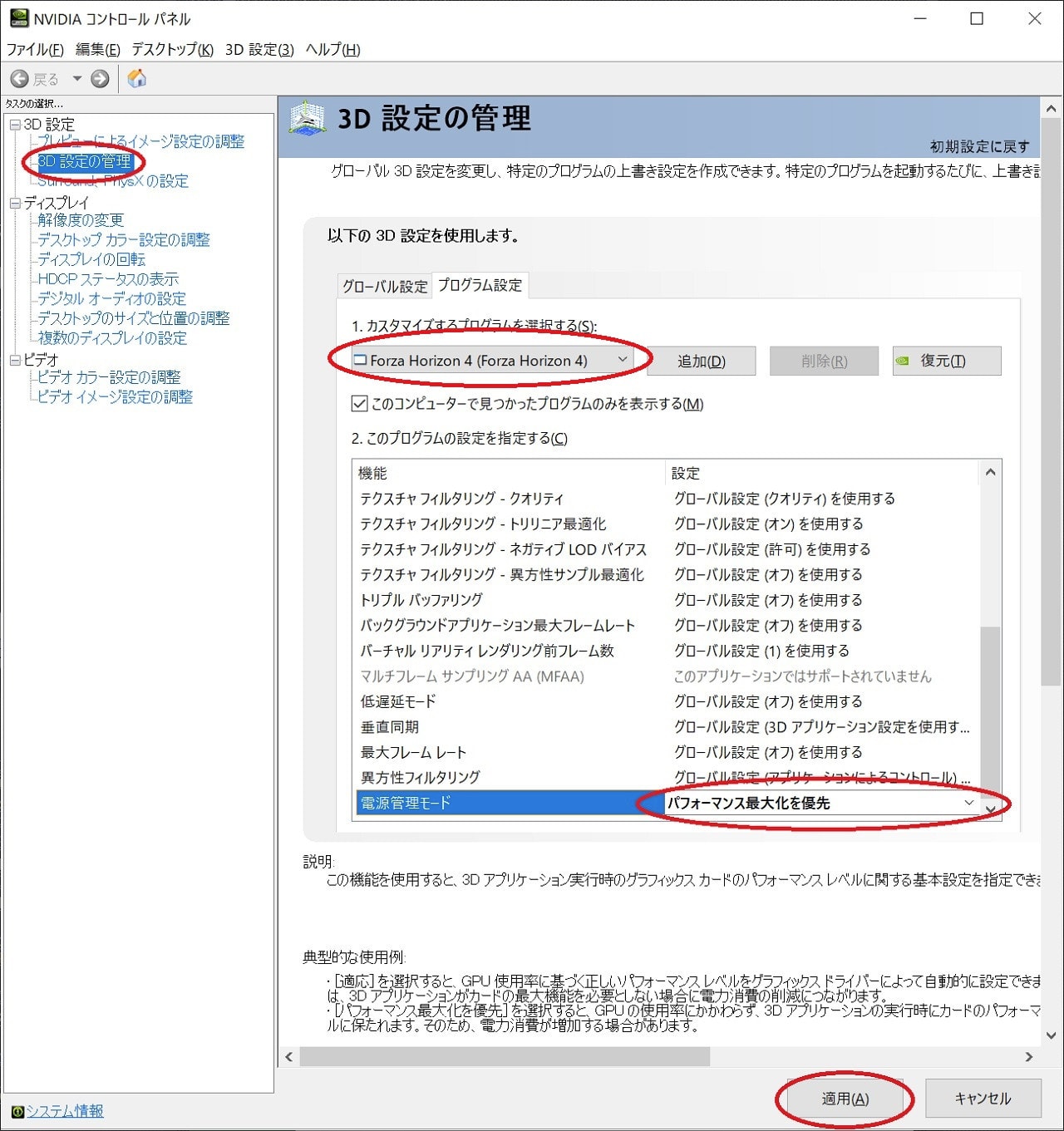This screenshot has height=1131, width=1064.
Task: Select テクスチャ フィルタリング - クオリティ row
Action: tap(667, 499)
